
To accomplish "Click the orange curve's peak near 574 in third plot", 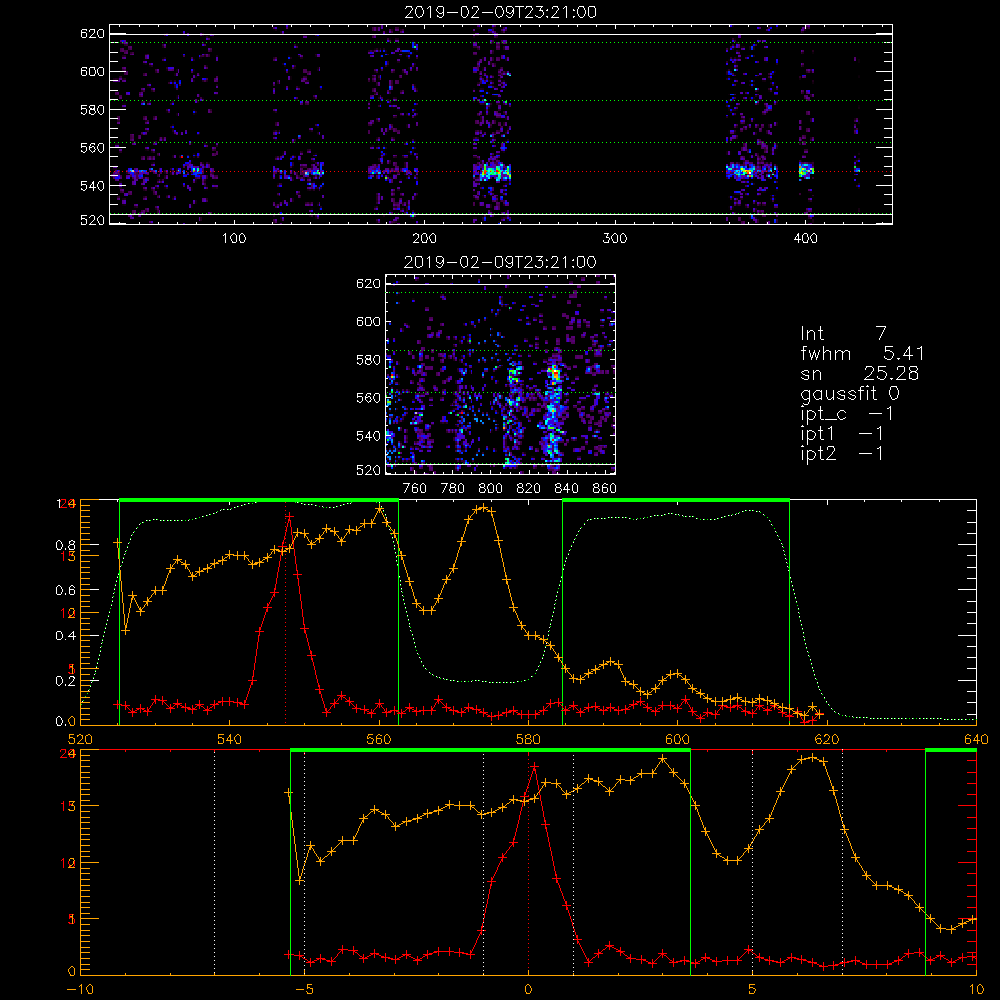I will tap(483, 508).
